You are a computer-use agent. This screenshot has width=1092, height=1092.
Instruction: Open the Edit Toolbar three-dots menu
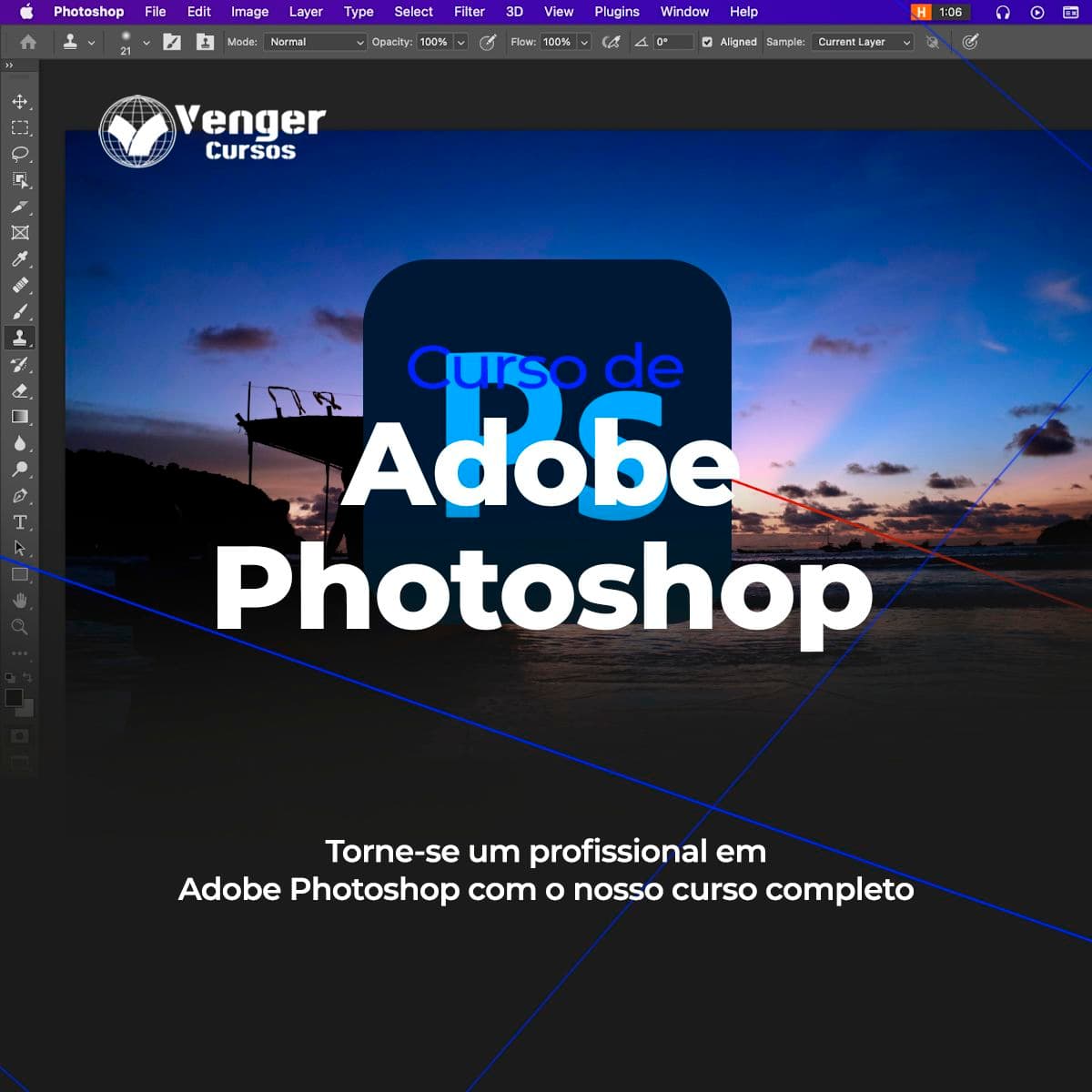click(x=20, y=653)
